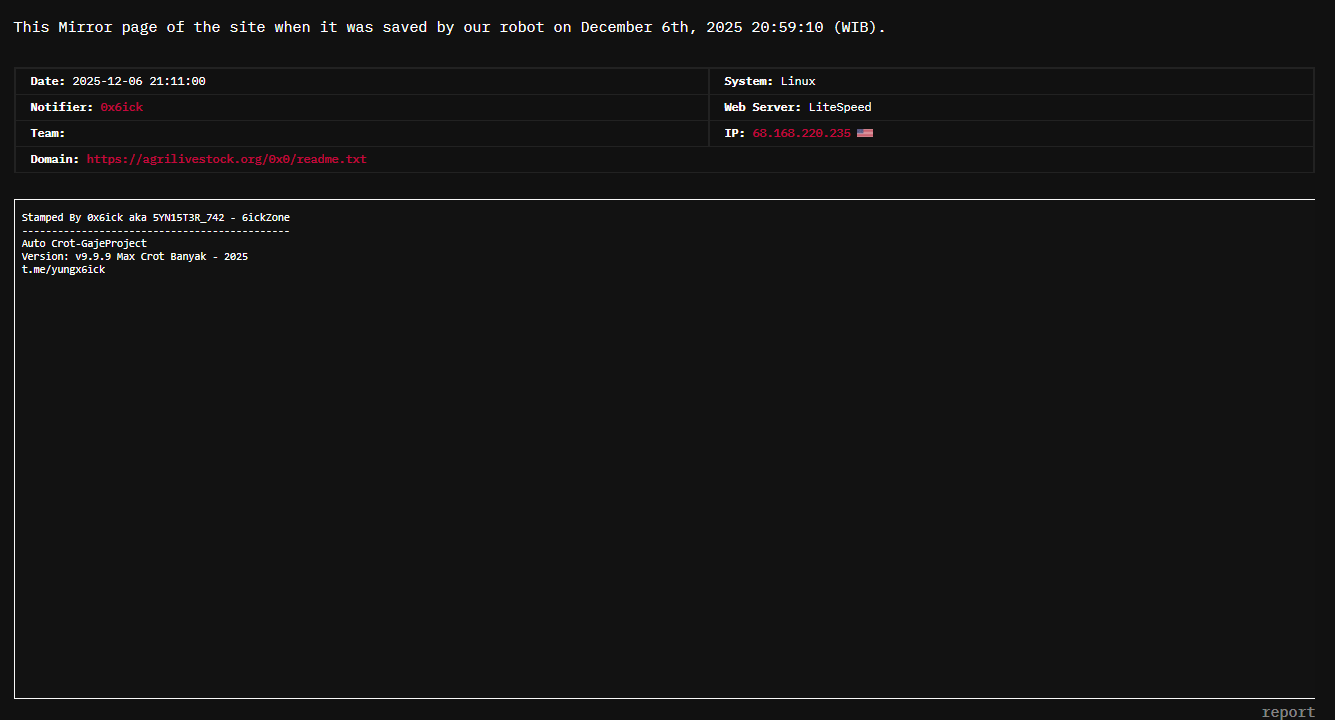Image resolution: width=1335 pixels, height=720 pixels.
Task: Click the IP address 68.168.220.235
Action: pos(801,133)
